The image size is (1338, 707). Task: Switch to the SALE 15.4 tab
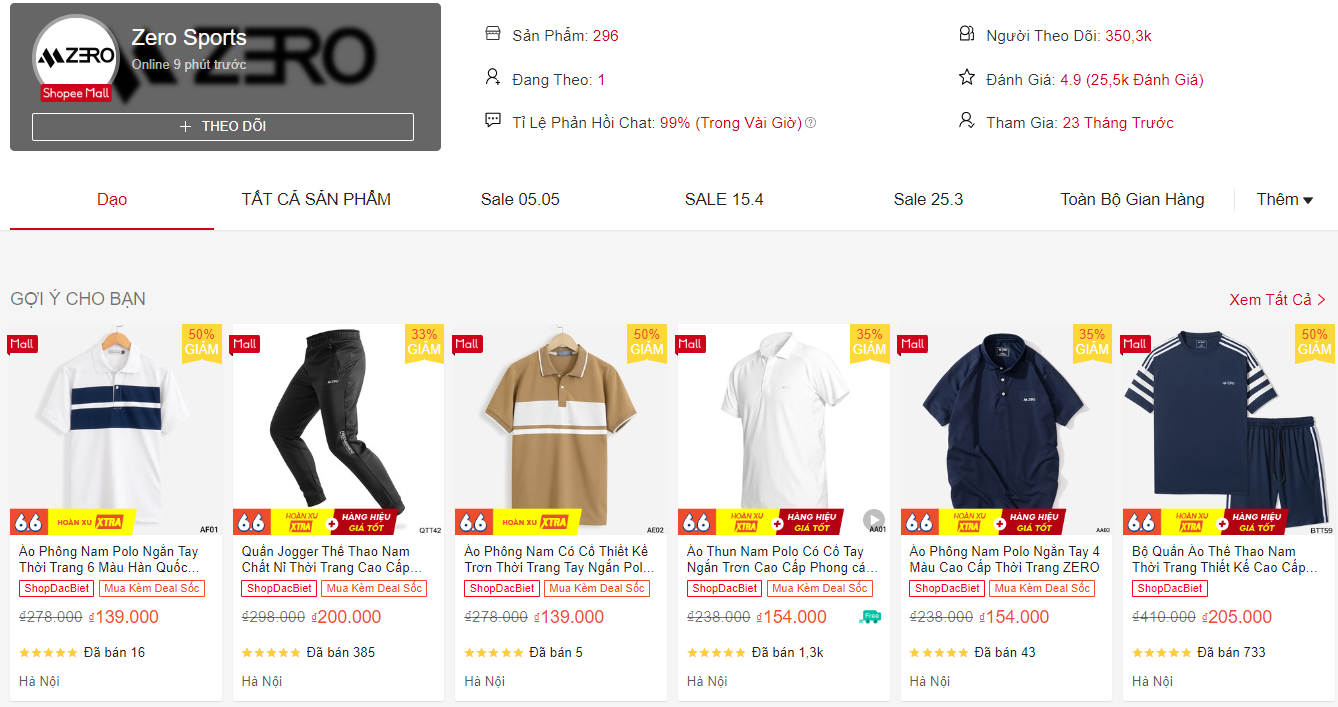pos(724,199)
